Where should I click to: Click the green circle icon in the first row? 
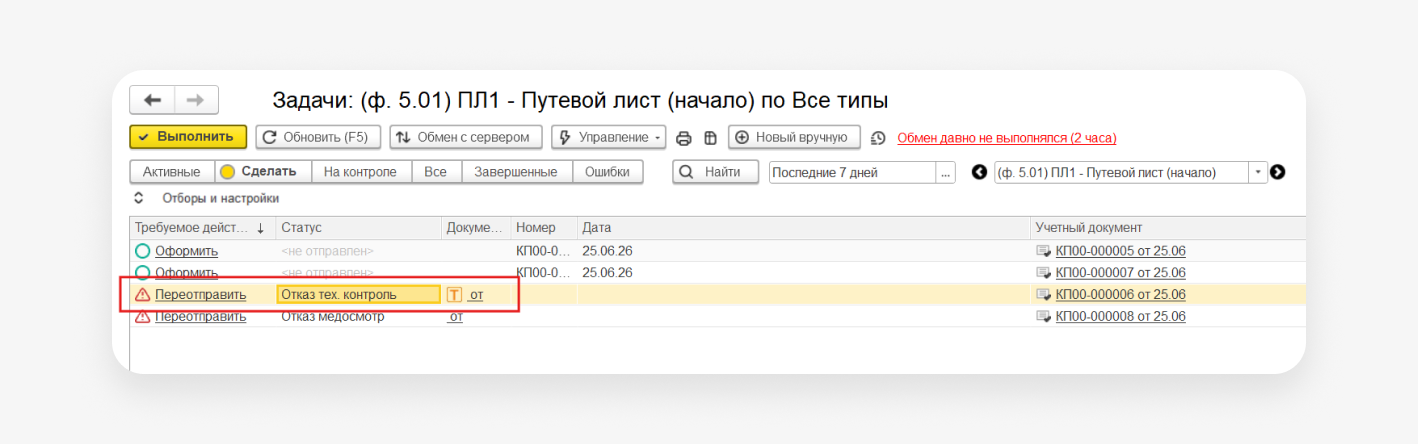142,251
